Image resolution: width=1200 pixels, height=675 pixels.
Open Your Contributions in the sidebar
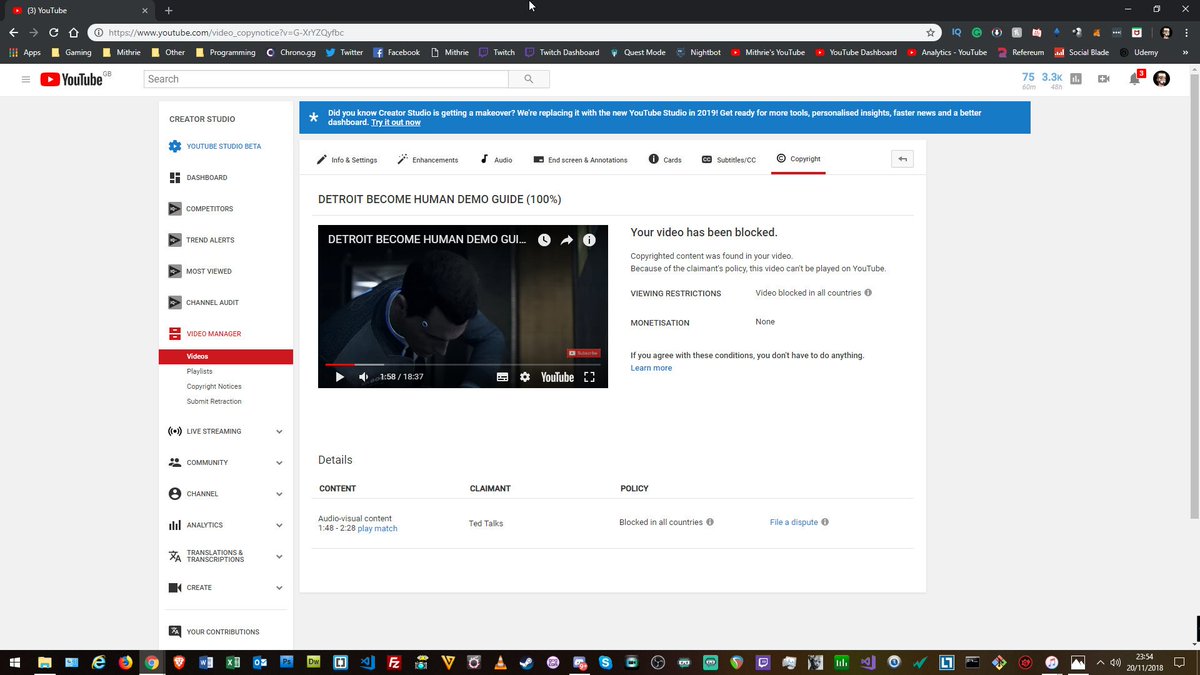[x=214, y=632]
